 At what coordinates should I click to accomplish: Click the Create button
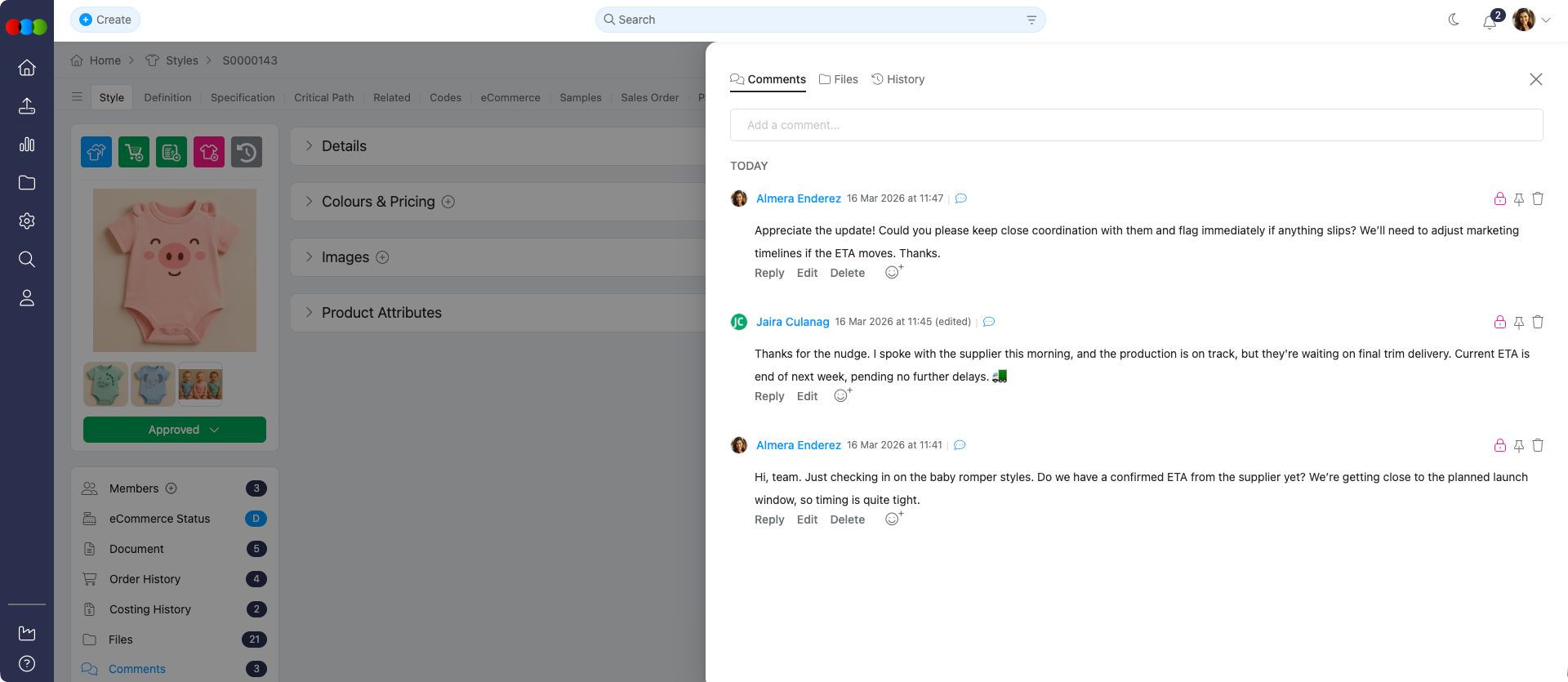pos(105,20)
